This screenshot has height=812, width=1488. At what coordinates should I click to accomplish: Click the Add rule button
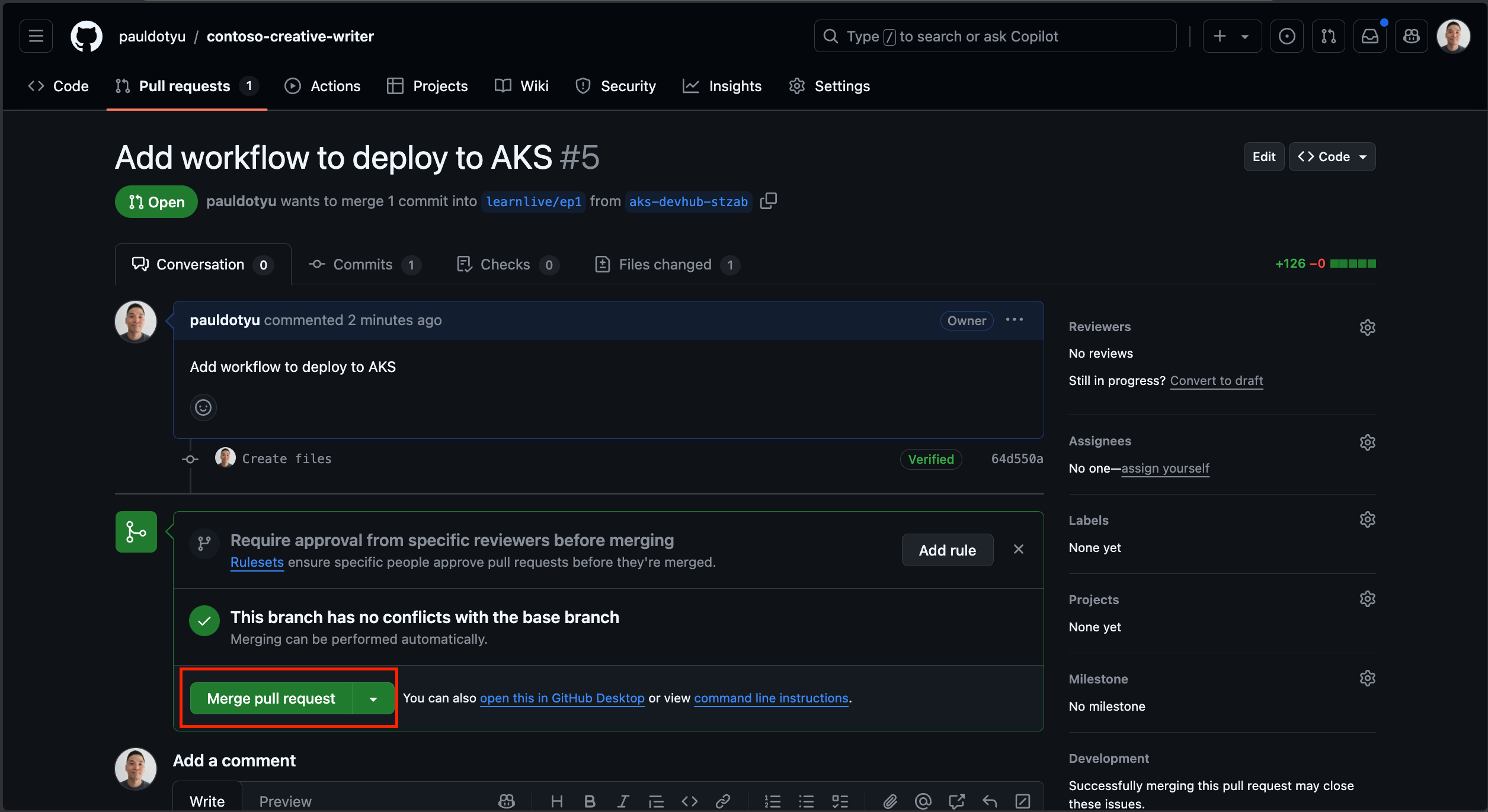click(x=947, y=550)
